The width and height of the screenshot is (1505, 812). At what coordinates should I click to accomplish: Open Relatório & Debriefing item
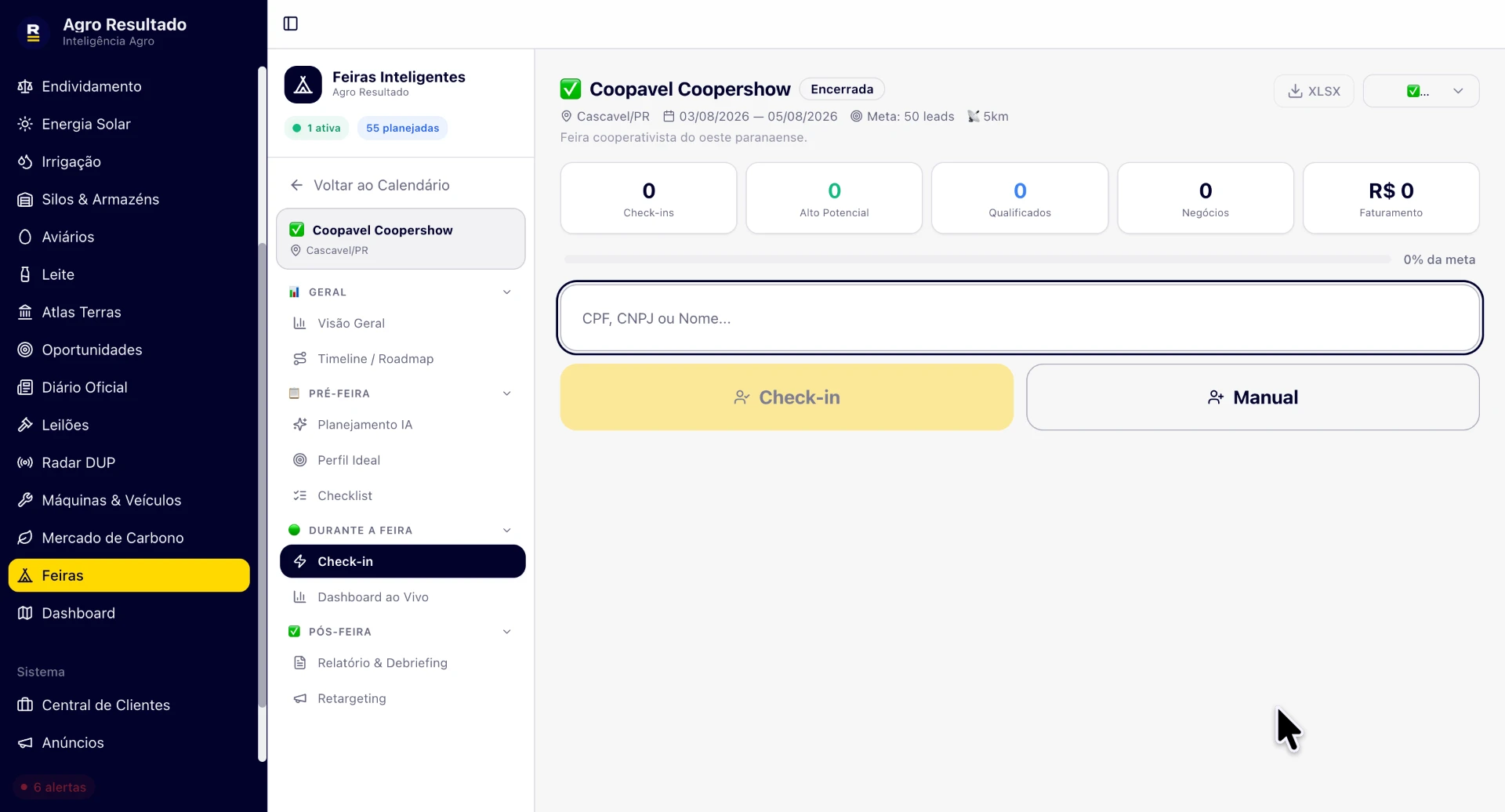pyautogui.click(x=402, y=663)
